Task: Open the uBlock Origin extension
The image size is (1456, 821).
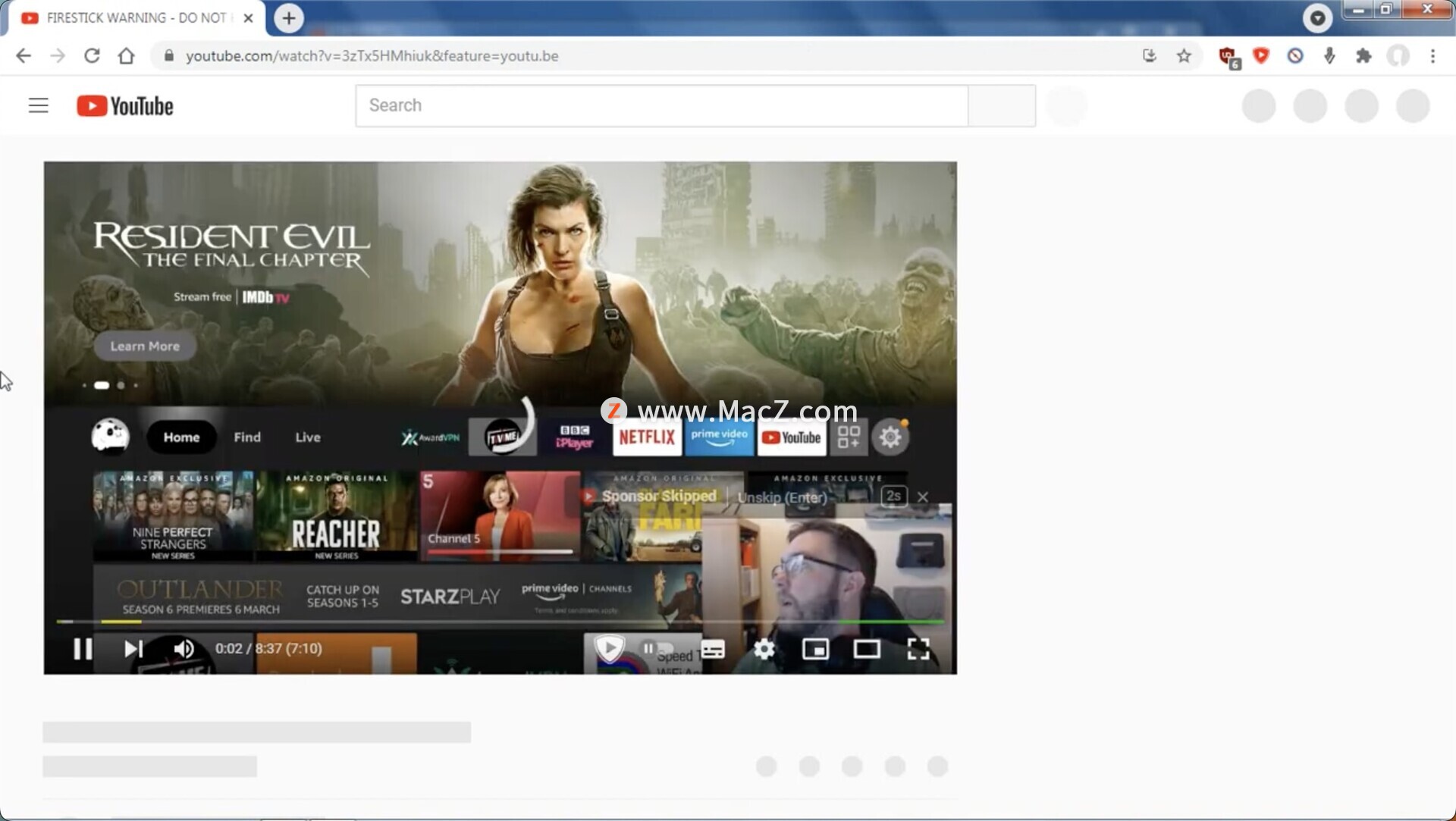Action: pyautogui.click(x=1228, y=57)
